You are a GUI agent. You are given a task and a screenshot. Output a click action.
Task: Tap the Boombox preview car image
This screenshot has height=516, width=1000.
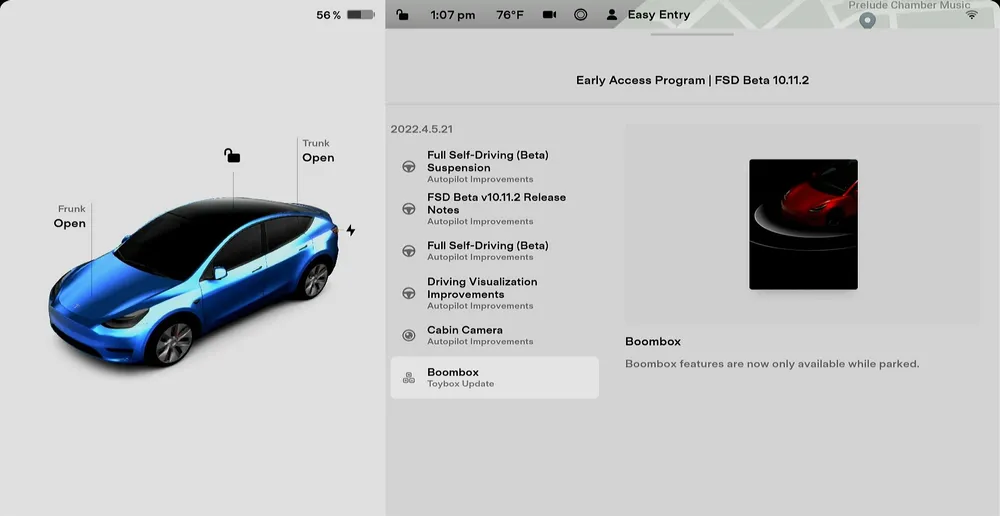pyautogui.click(x=803, y=225)
